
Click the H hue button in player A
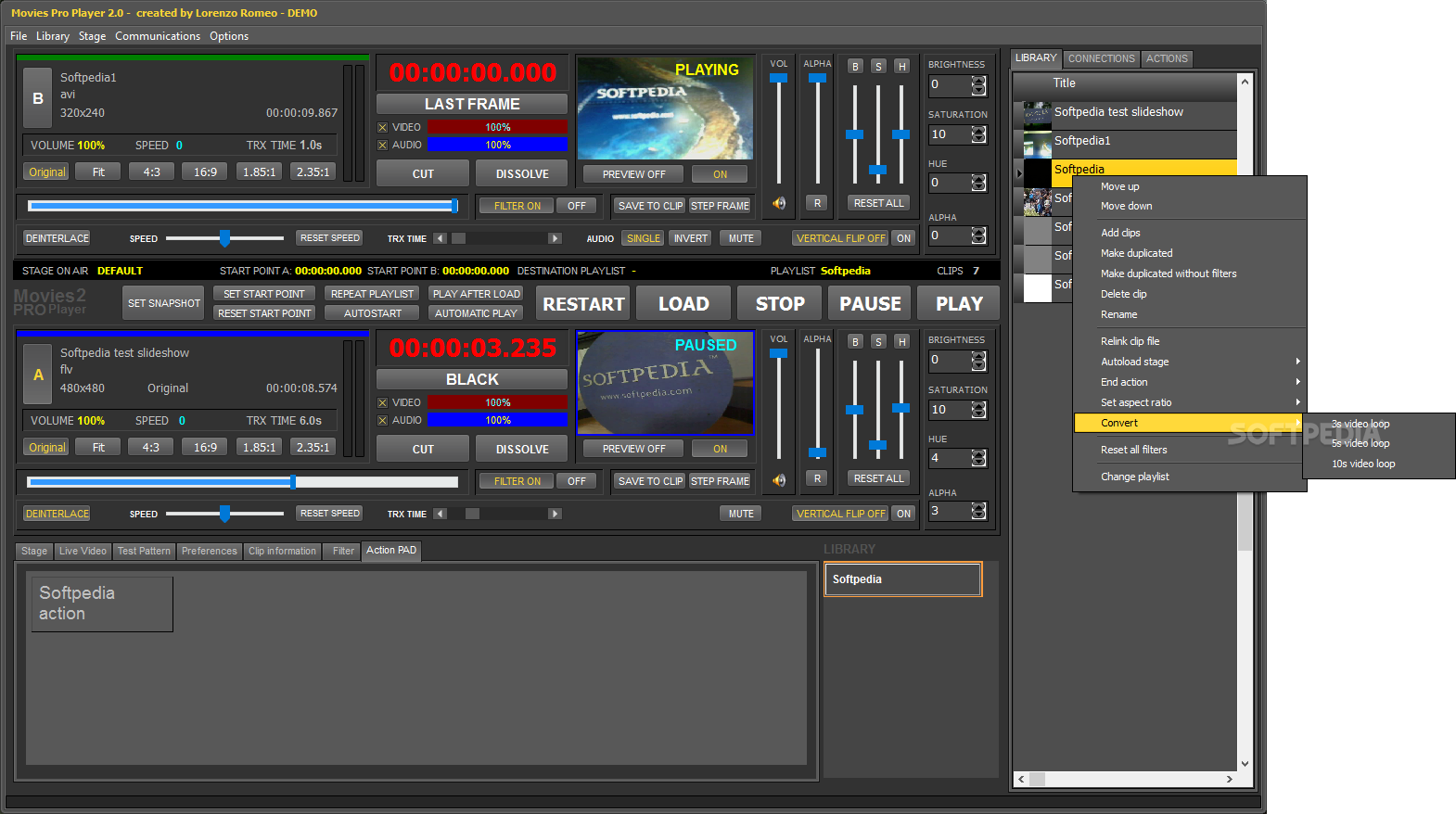[901, 341]
